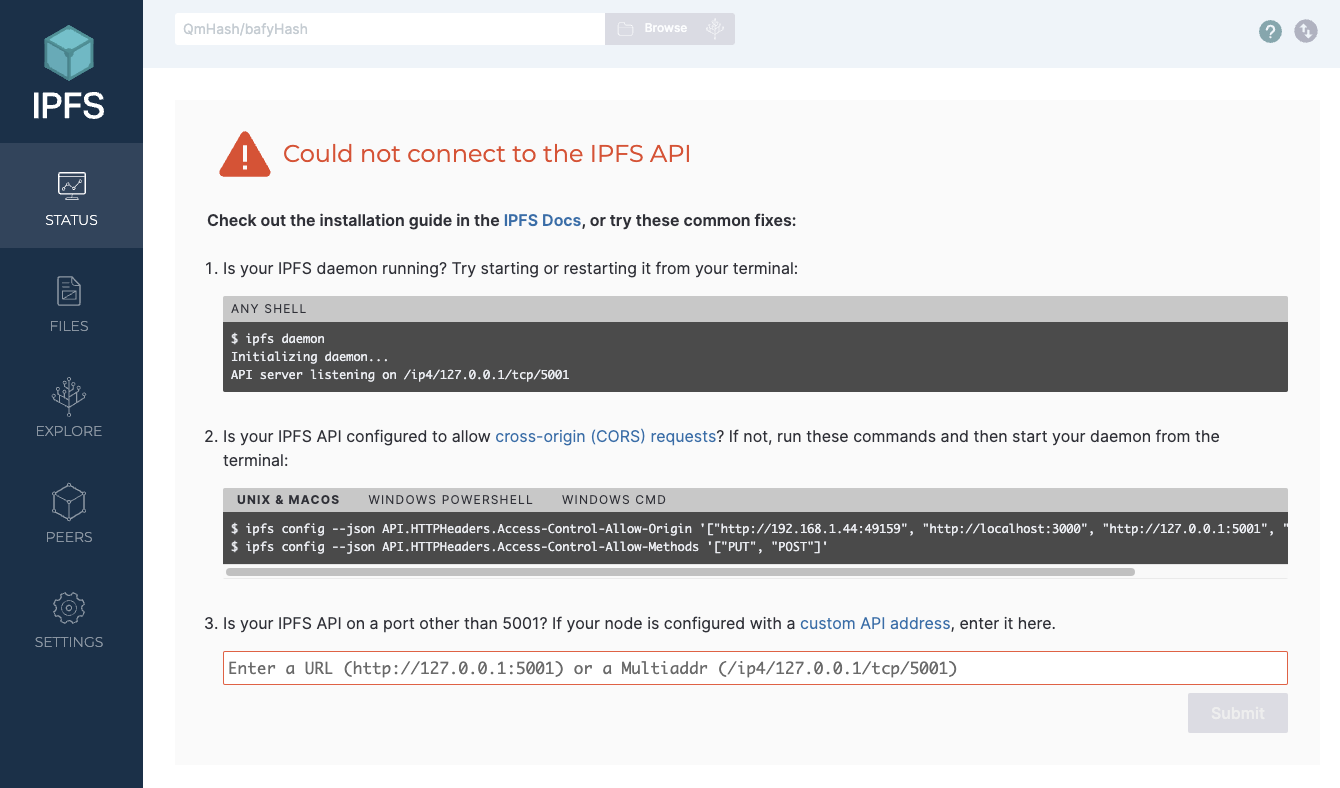Go to the Explore tree icon
Screen dimensions: 1340x788
(69, 396)
